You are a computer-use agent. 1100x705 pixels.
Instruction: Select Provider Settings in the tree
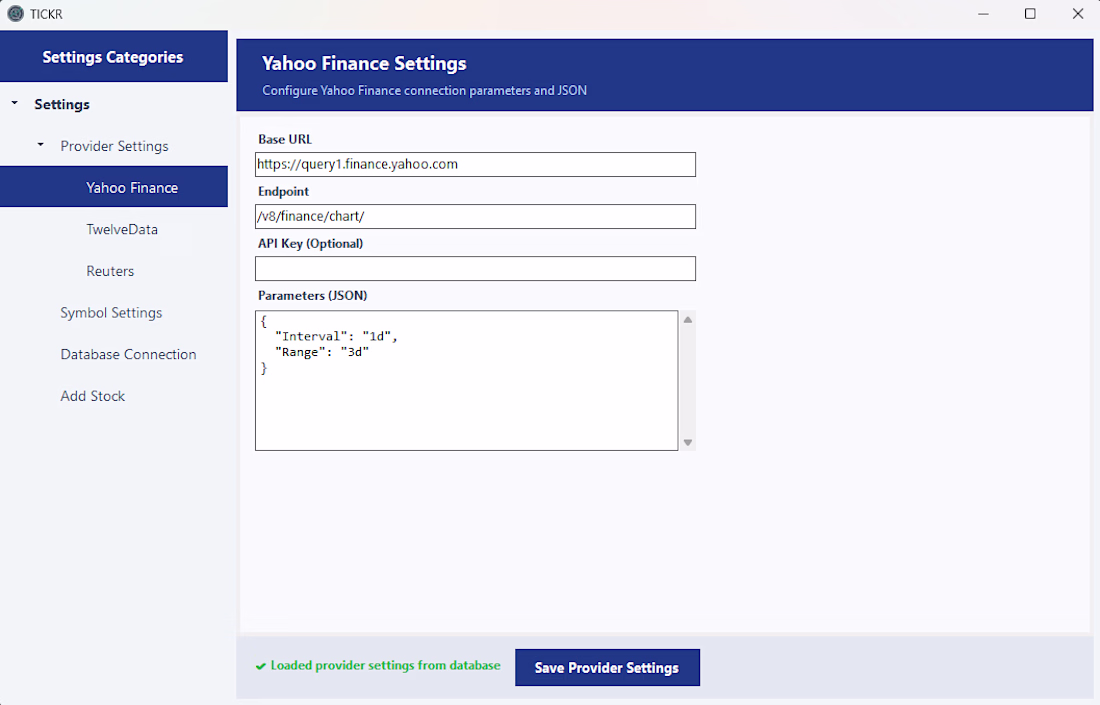pyautogui.click(x=114, y=146)
